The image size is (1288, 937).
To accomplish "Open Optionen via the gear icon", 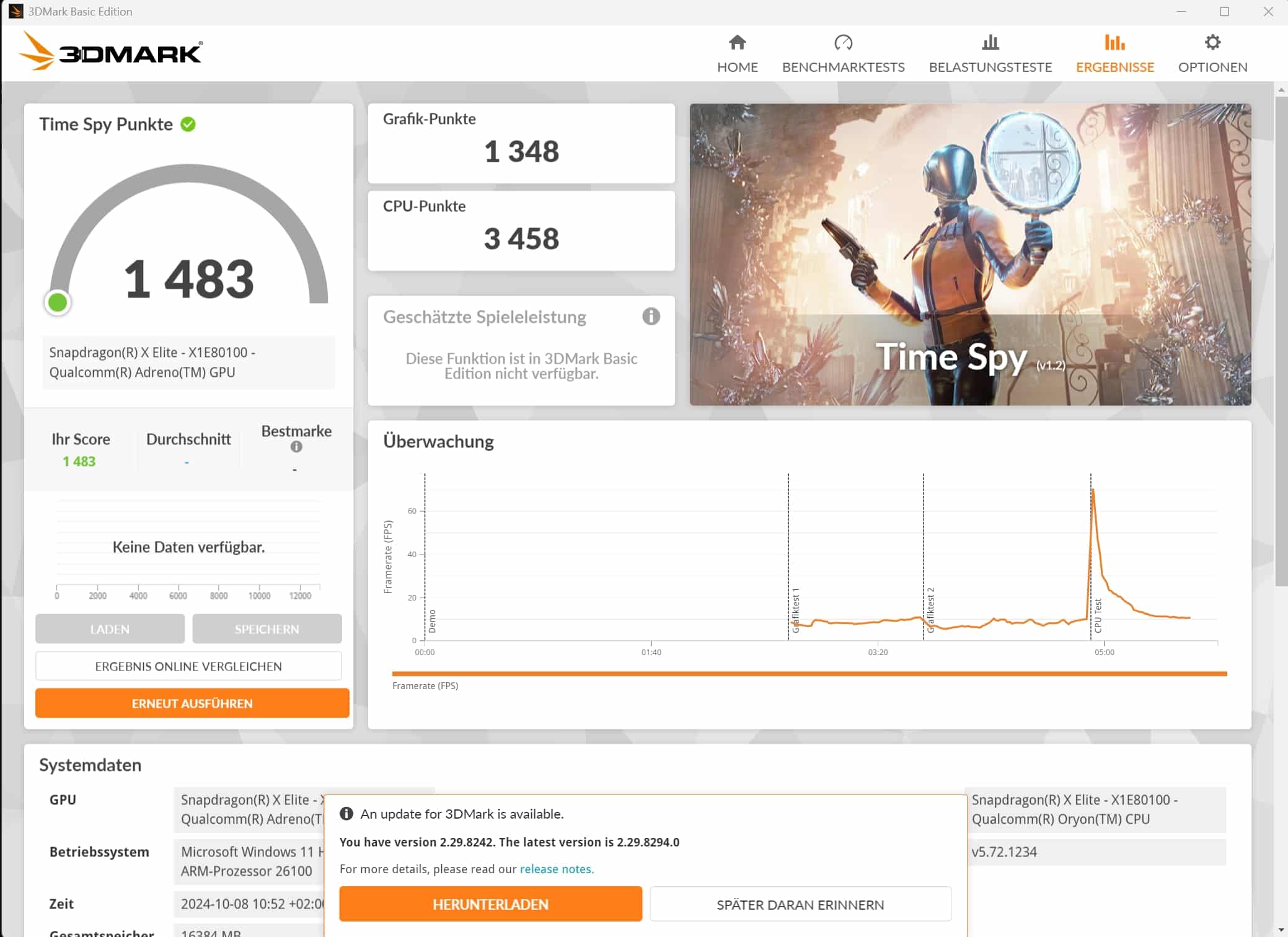I will (1212, 42).
